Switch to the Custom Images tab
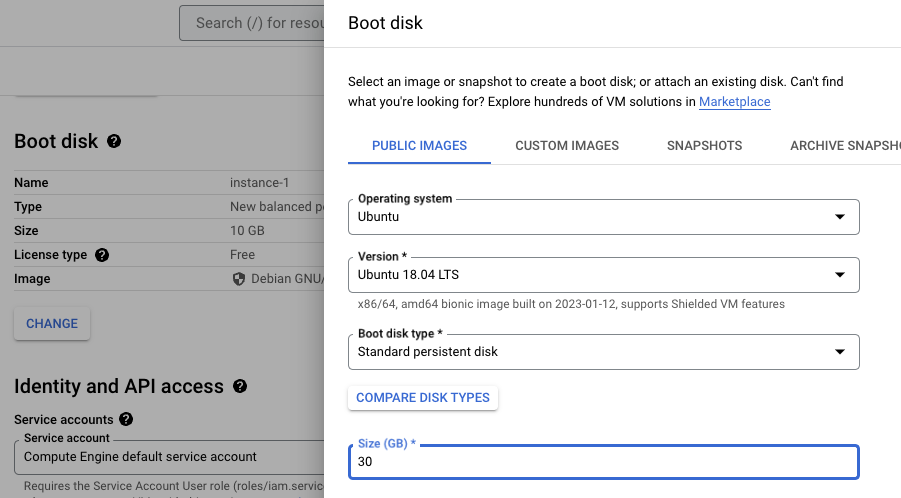The height and width of the screenshot is (498, 901). pos(567,146)
